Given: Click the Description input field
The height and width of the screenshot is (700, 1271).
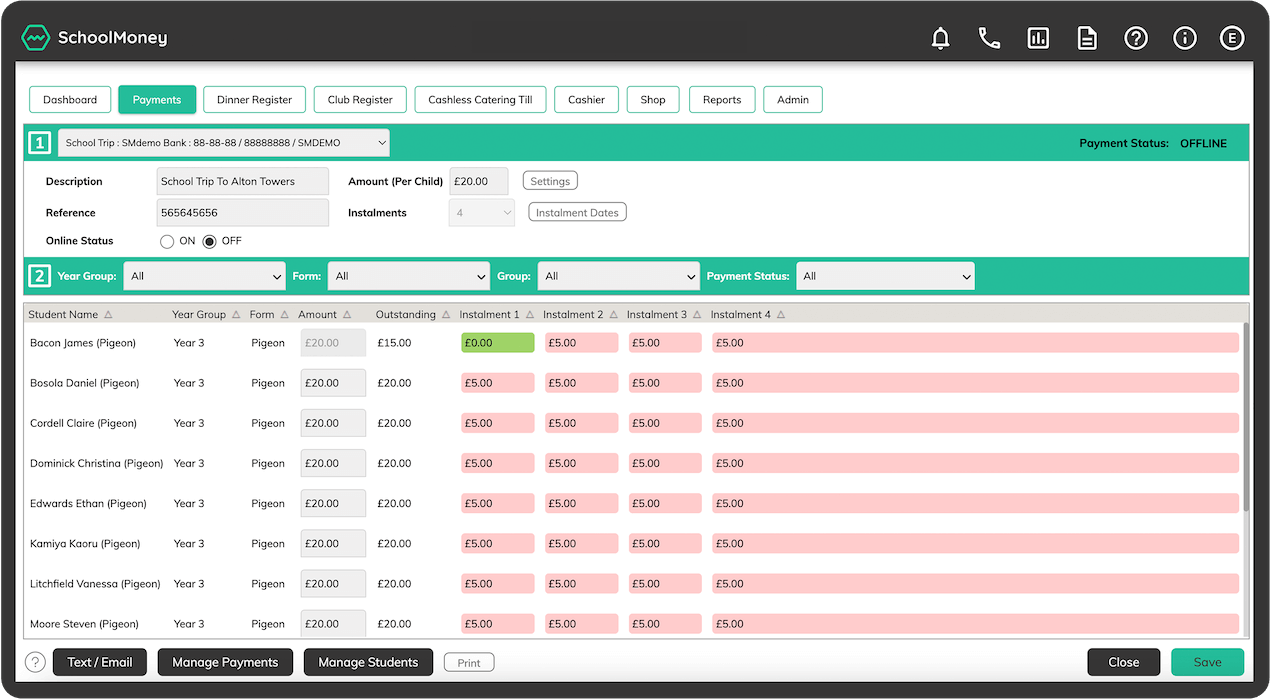Looking at the screenshot, I should [x=243, y=181].
